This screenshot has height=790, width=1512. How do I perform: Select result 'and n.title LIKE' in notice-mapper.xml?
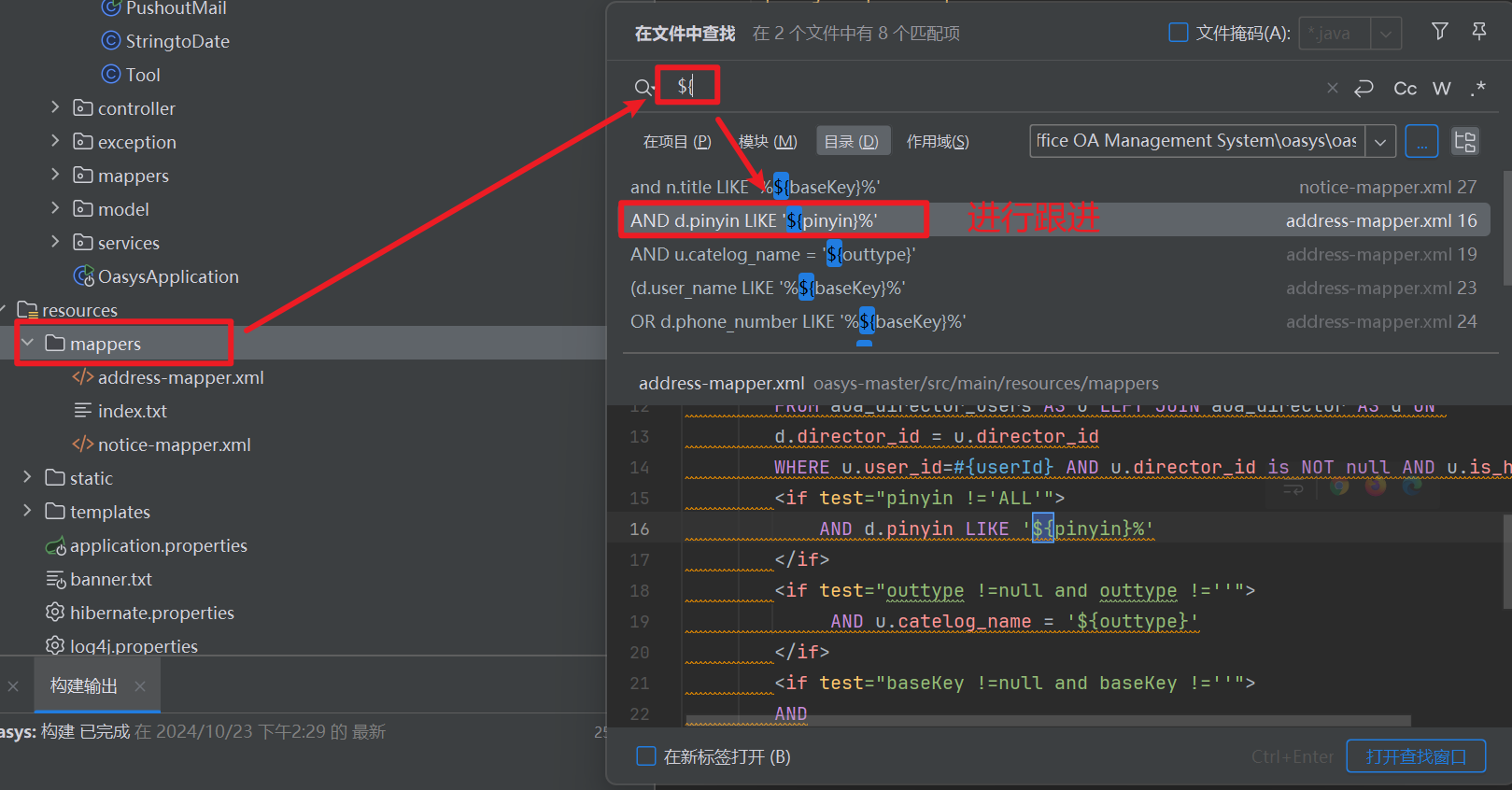click(1053, 187)
